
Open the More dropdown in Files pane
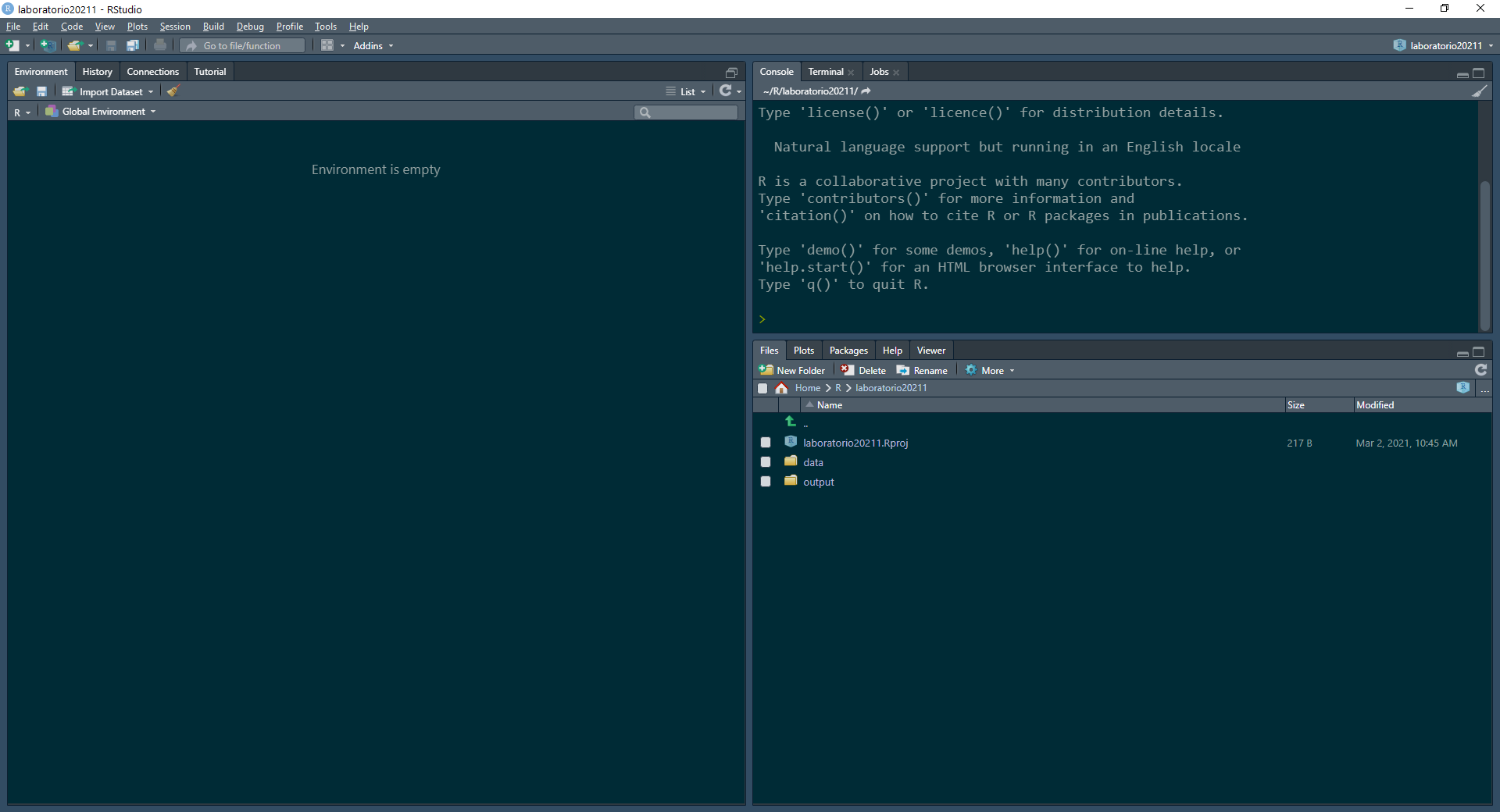[991, 370]
